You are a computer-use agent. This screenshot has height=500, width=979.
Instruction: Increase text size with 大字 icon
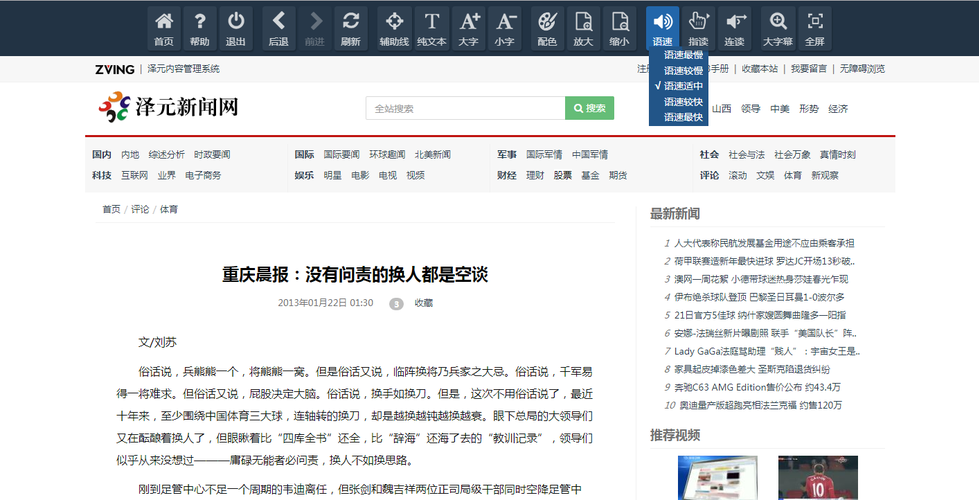pos(468,28)
